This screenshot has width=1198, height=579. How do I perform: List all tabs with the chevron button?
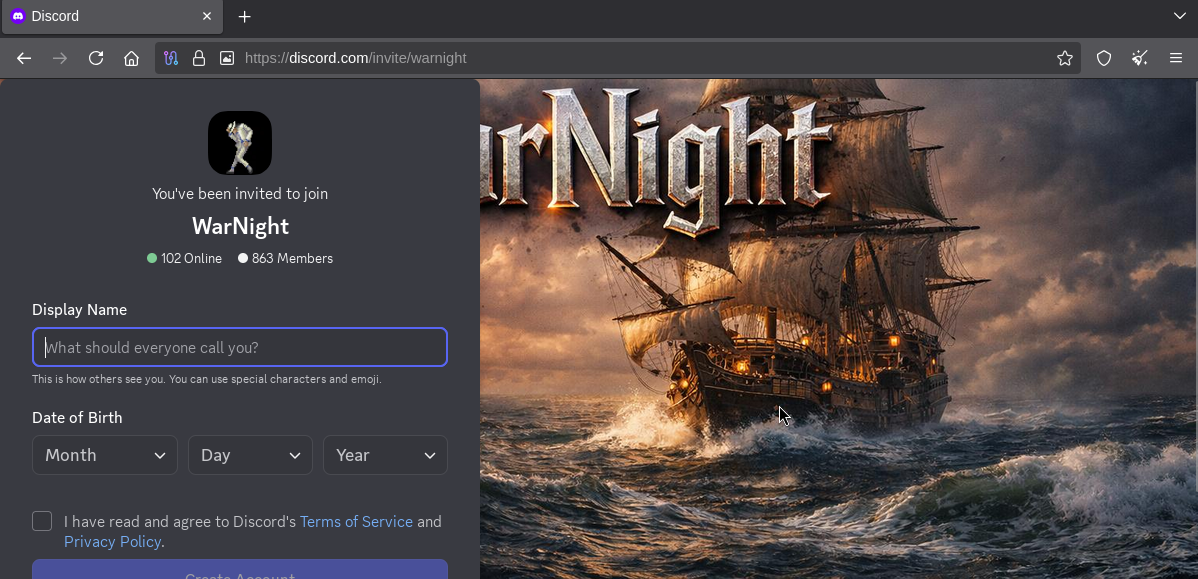click(1180, 16)
